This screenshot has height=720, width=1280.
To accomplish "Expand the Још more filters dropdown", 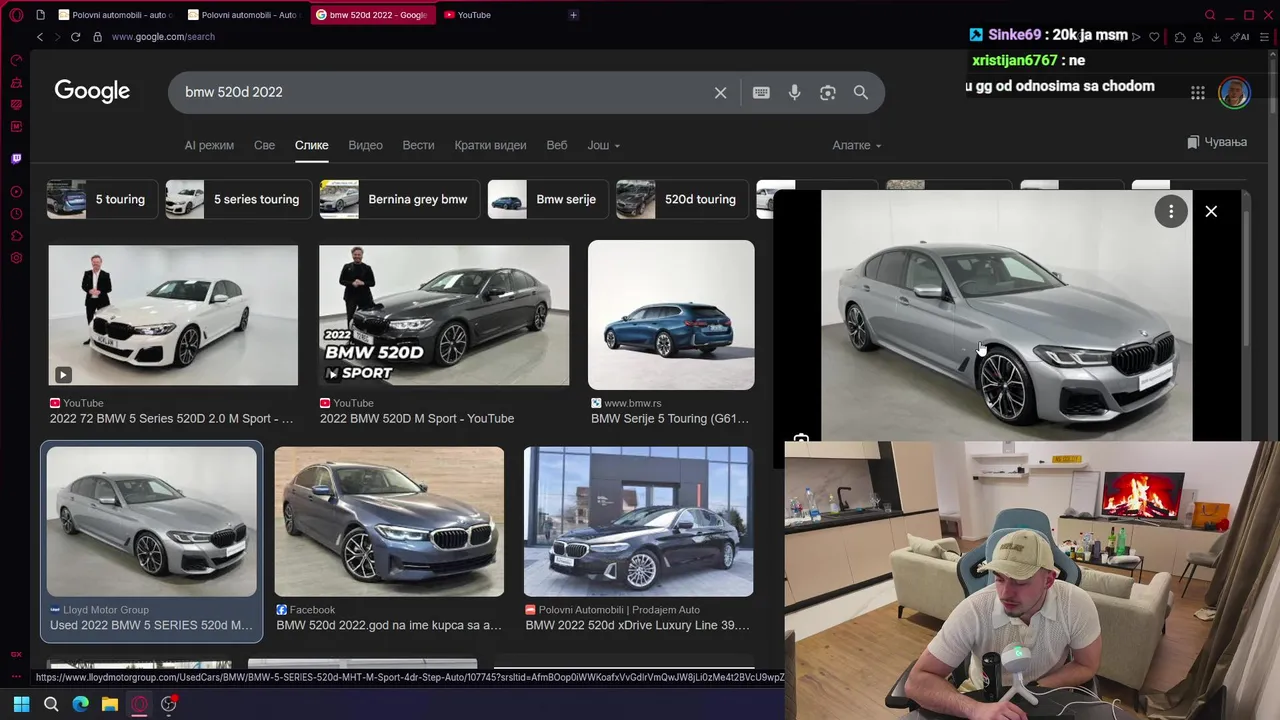I will [603, 145].
